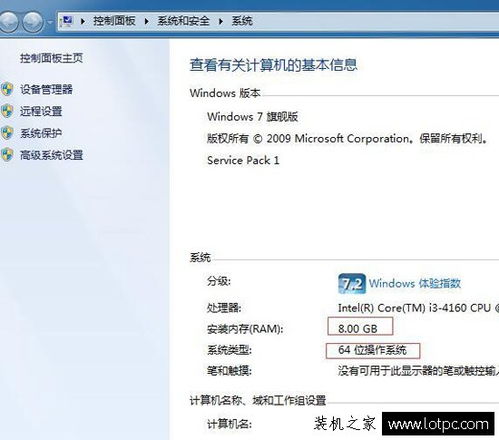Select 系统 at the end of the breadcrumb
This screenshot has width=499, height=440.
(x=242, y=21)
